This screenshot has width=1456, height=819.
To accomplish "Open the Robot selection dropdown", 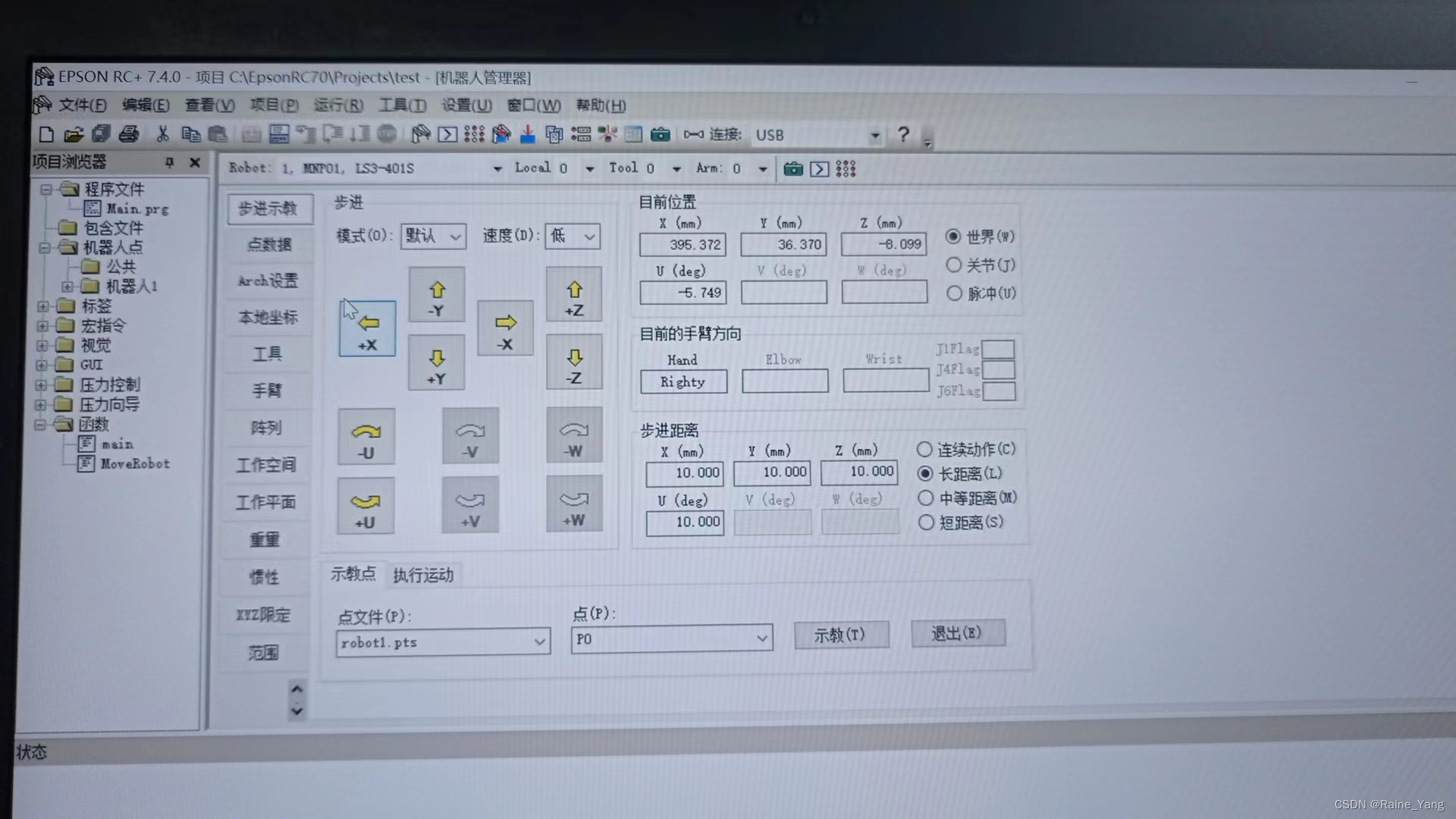I will coord(497,168).
